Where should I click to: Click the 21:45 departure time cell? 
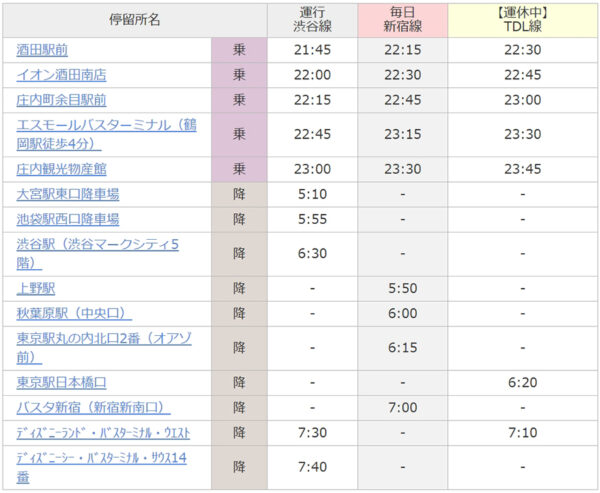pos(312,50)
